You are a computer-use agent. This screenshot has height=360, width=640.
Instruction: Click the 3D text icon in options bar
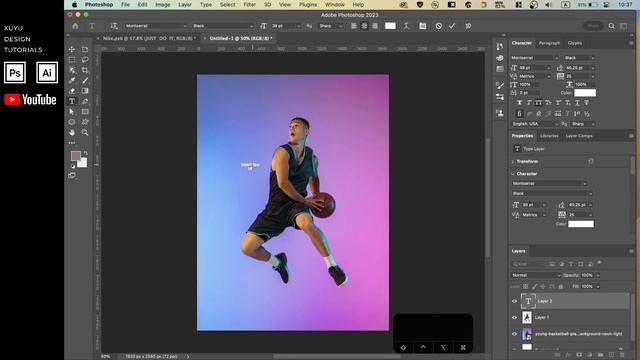(x=468, y=26)
